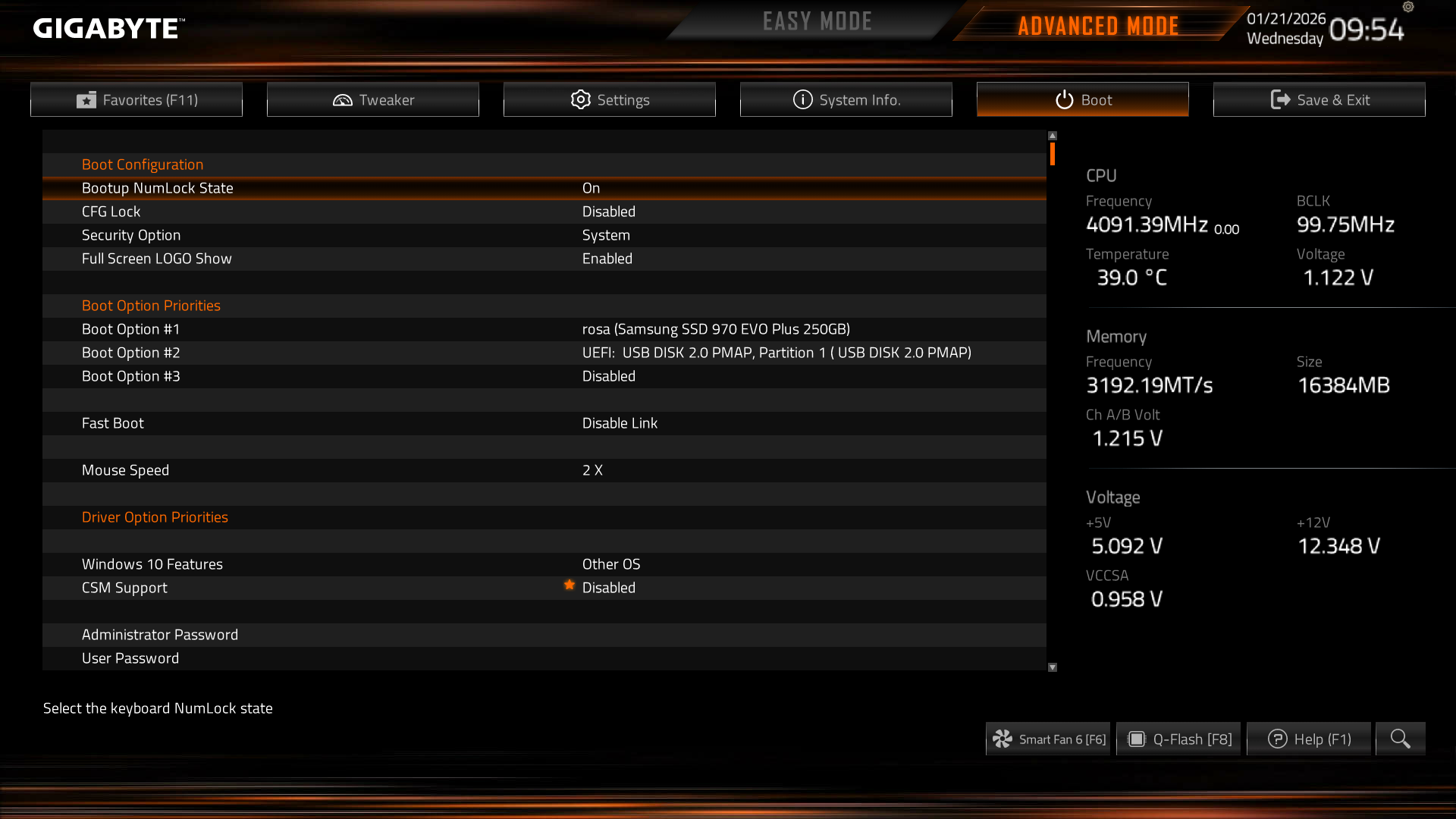
Task: Click the CSM Support favorite star
Action: pos(570,585)
